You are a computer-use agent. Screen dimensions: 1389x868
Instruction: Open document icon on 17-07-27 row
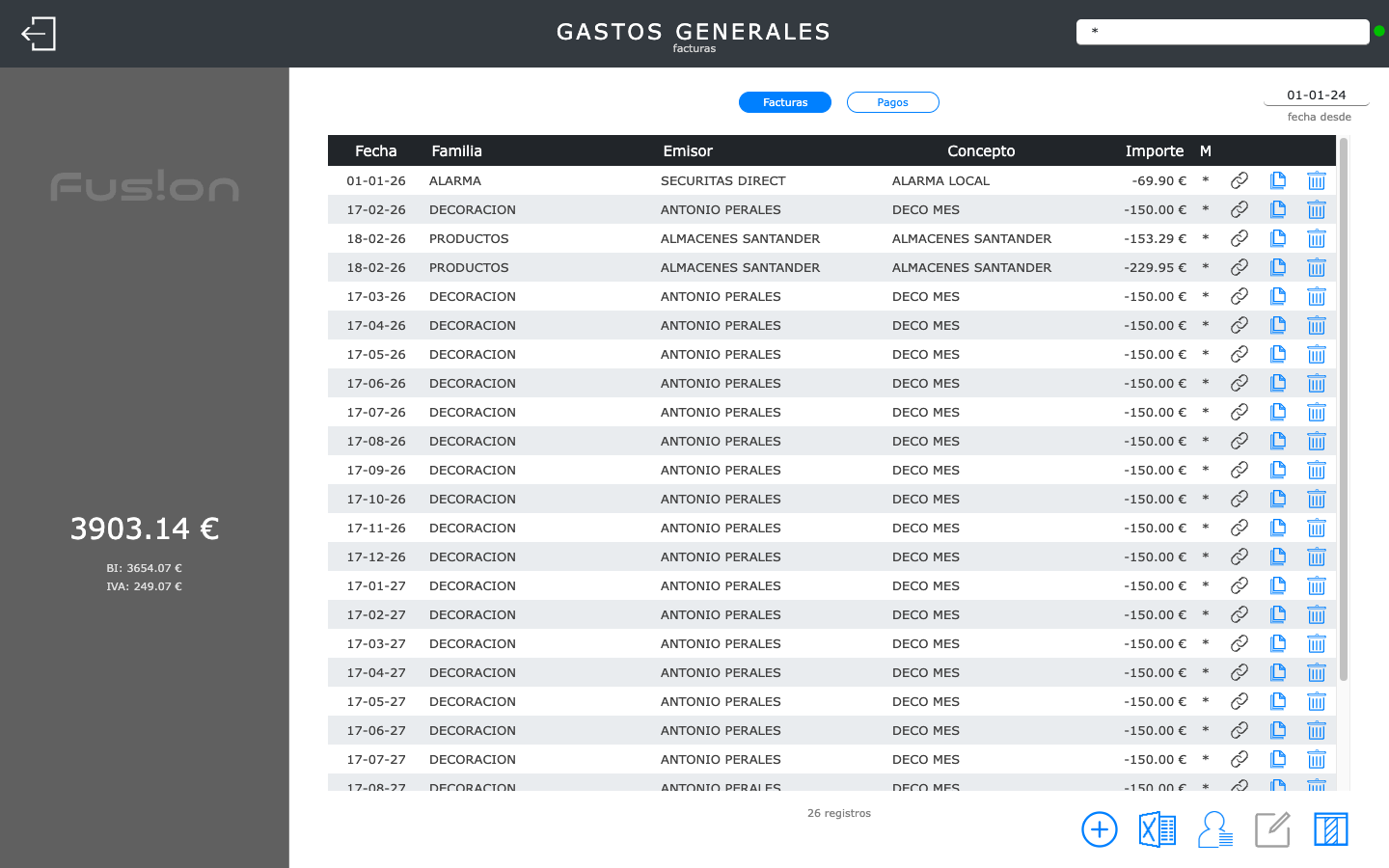(1278, 759)
